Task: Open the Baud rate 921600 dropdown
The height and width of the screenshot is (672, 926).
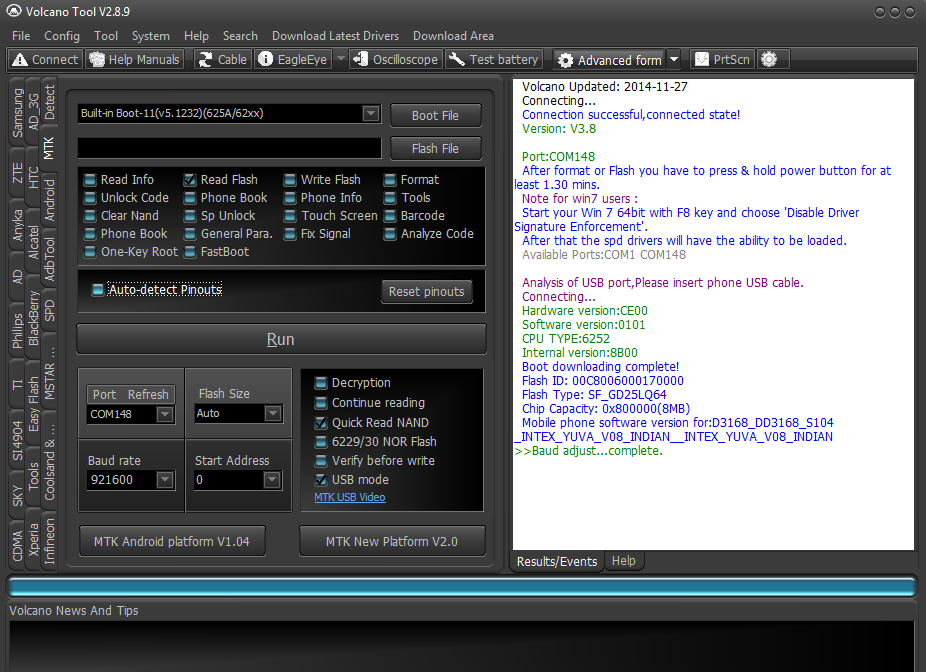Action: 165,480
